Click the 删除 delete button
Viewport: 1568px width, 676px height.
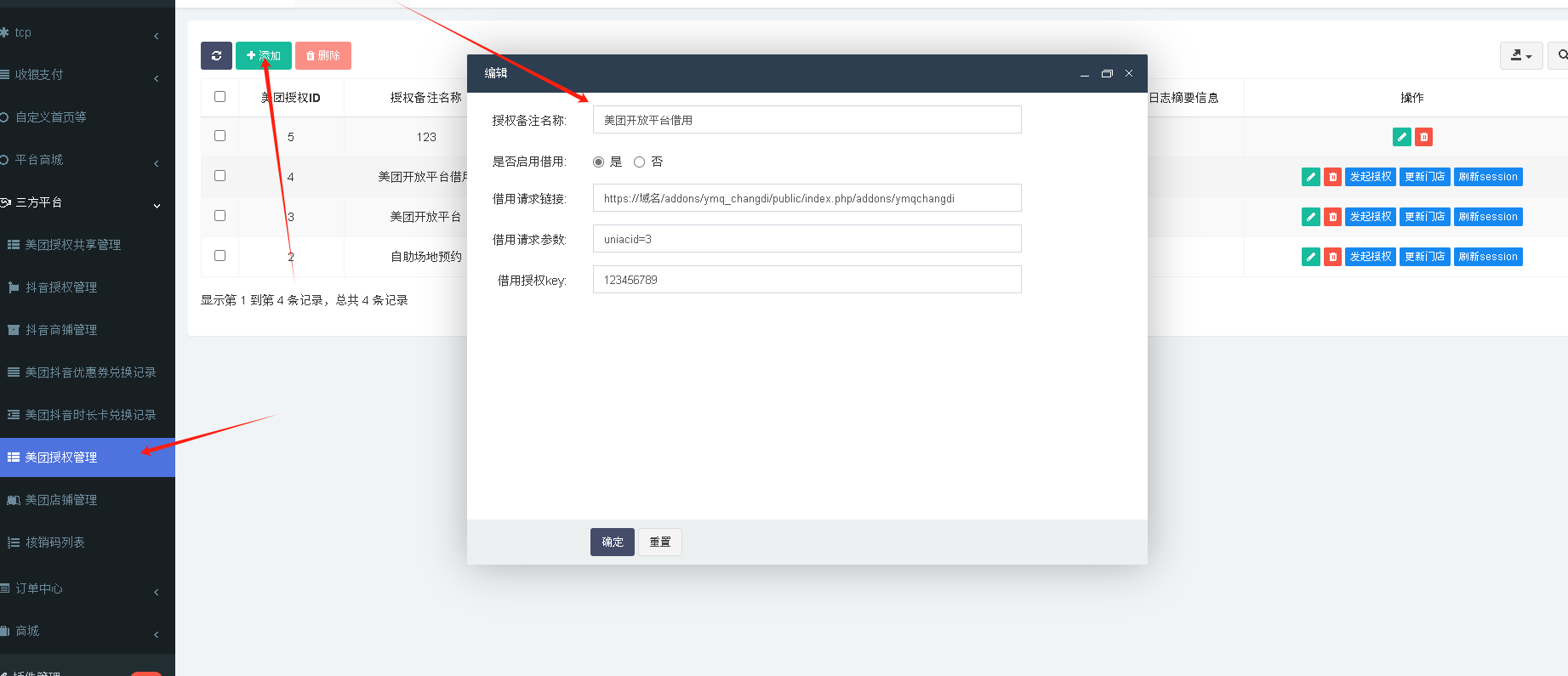pyautogui.click(x=323, y=55)
